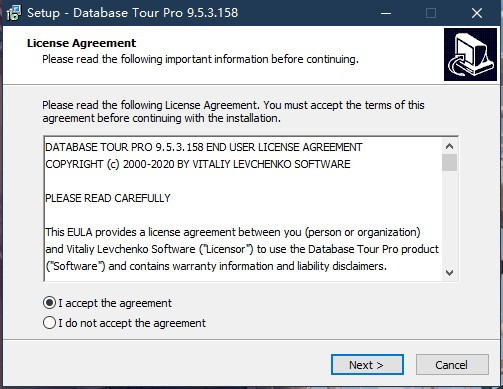Image resolution: width=503 pixels, height=389 pixels.
Task: Click the installer computer logo image
Action: pos(470,54)
